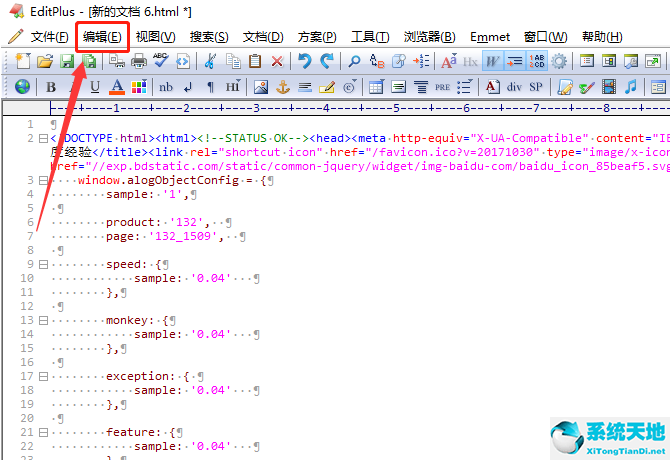Viewport: 670px width, 460px height.
Task: Open the Table insert dropdown
Action: coord(376,87)
